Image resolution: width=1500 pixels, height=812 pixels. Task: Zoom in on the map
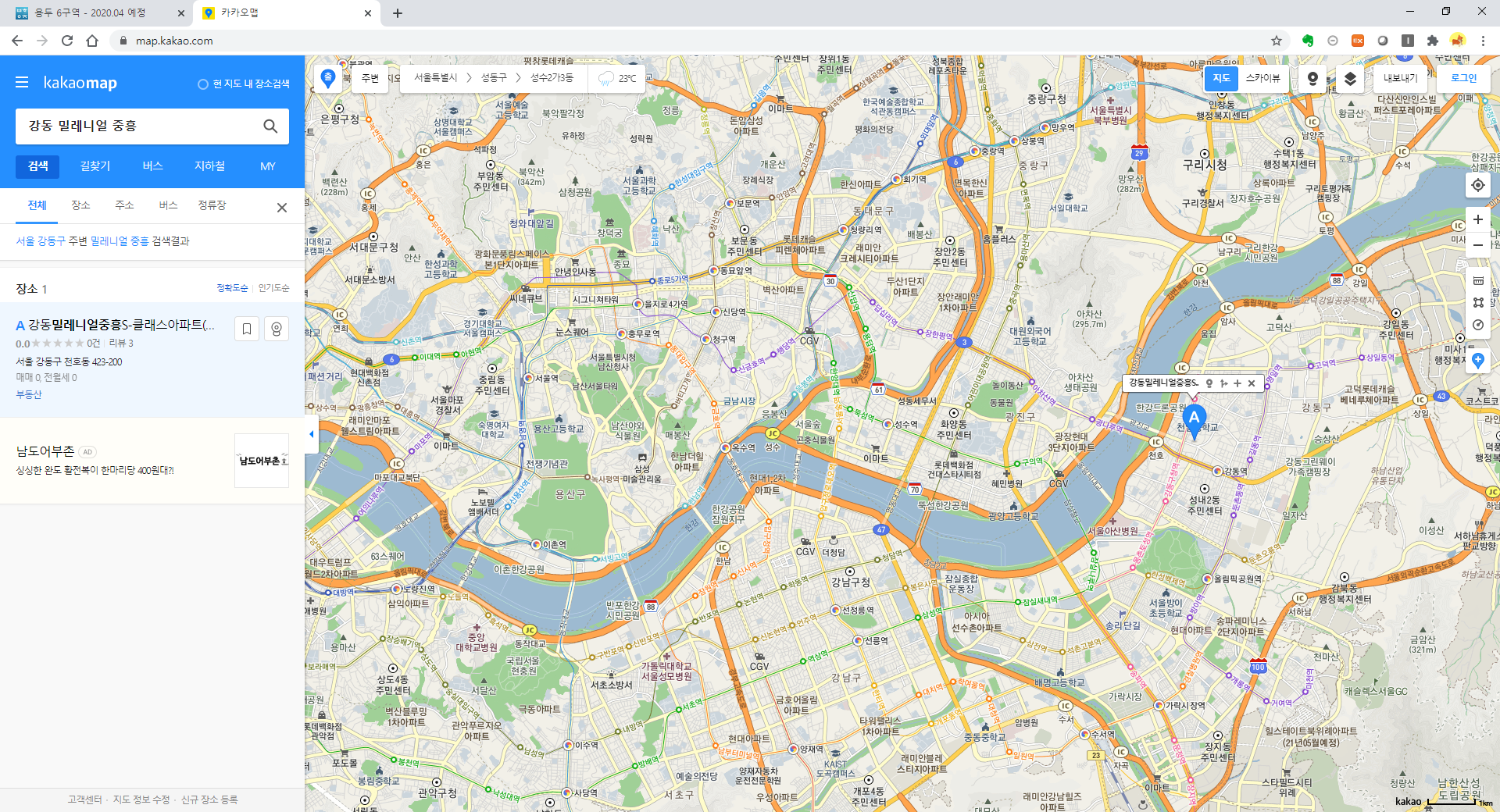pos(1478,219)
